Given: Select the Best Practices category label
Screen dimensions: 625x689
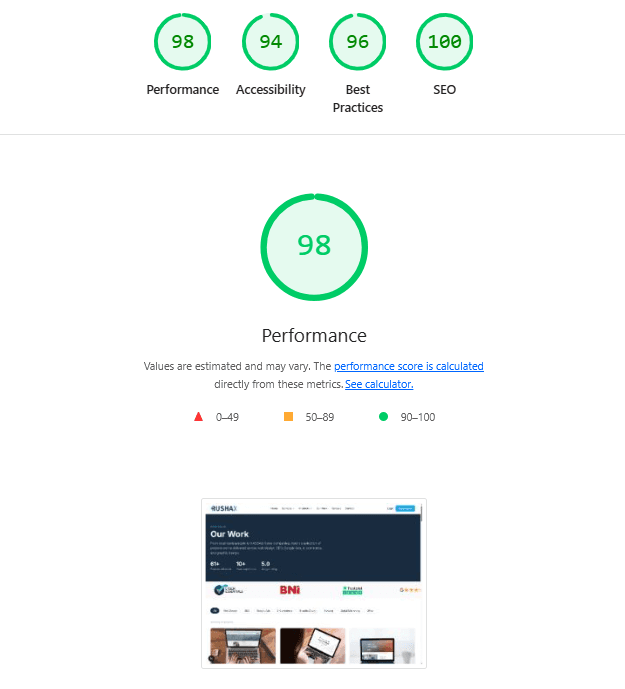Looking at the screenshot, I should click(357, 98).
